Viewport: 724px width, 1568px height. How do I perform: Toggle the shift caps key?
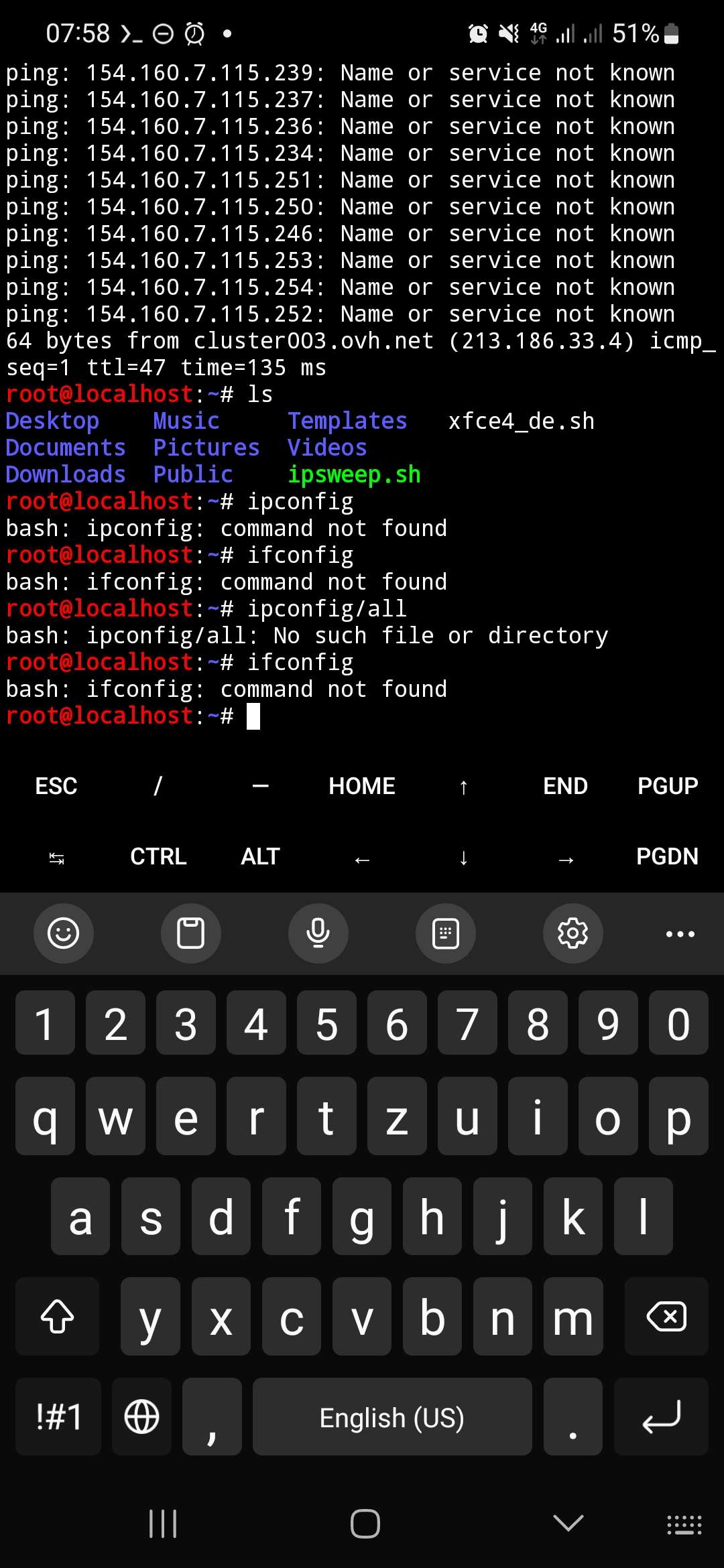[58, 1317]
